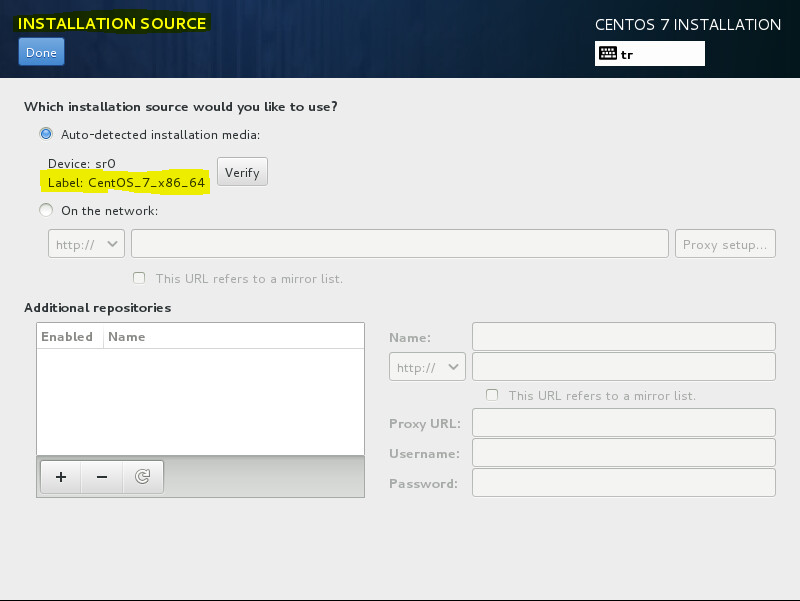Open Proxy setup dialog

click(x=725, y=244)
